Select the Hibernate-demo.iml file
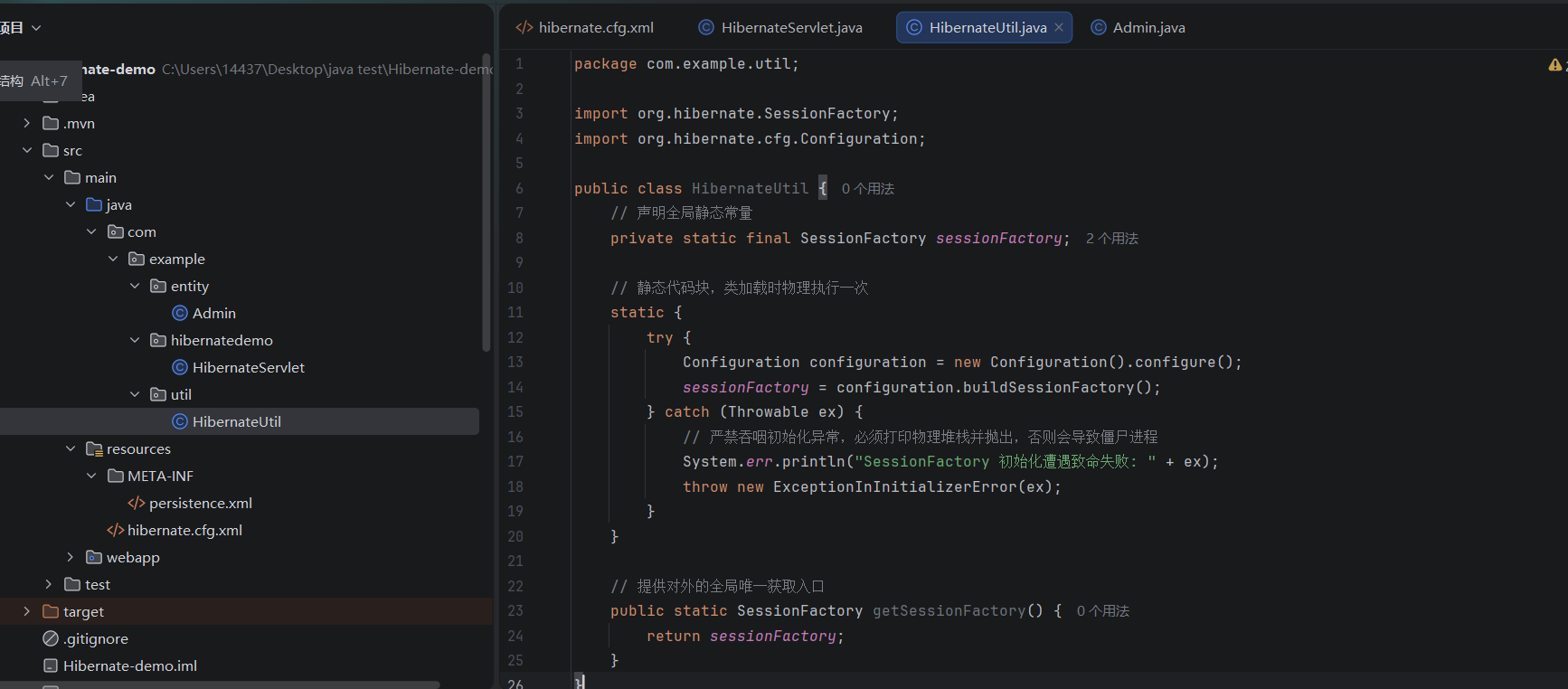 tap(130, 665)
